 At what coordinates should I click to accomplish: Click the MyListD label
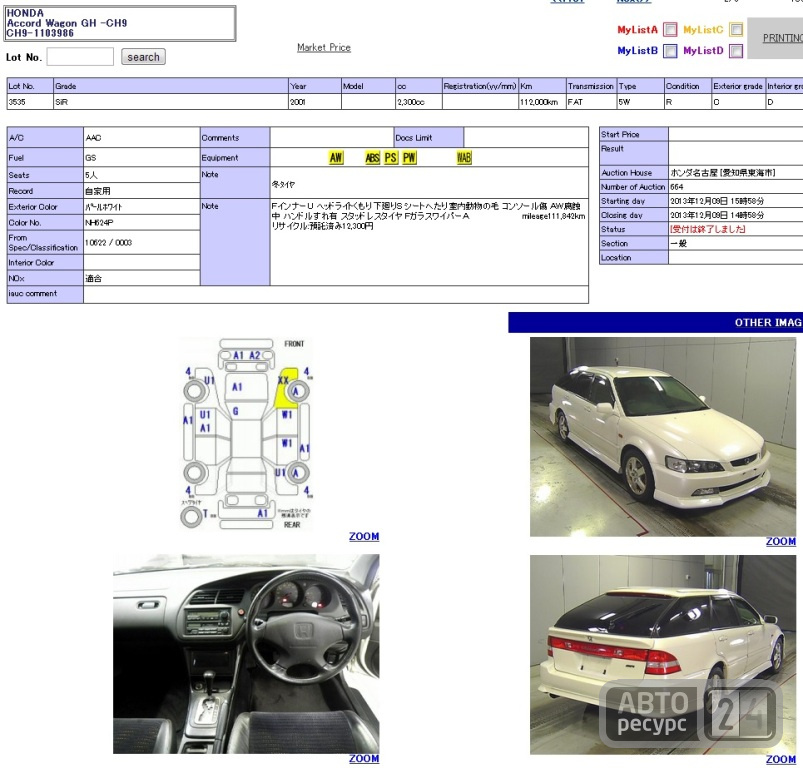tap(703, 51)
